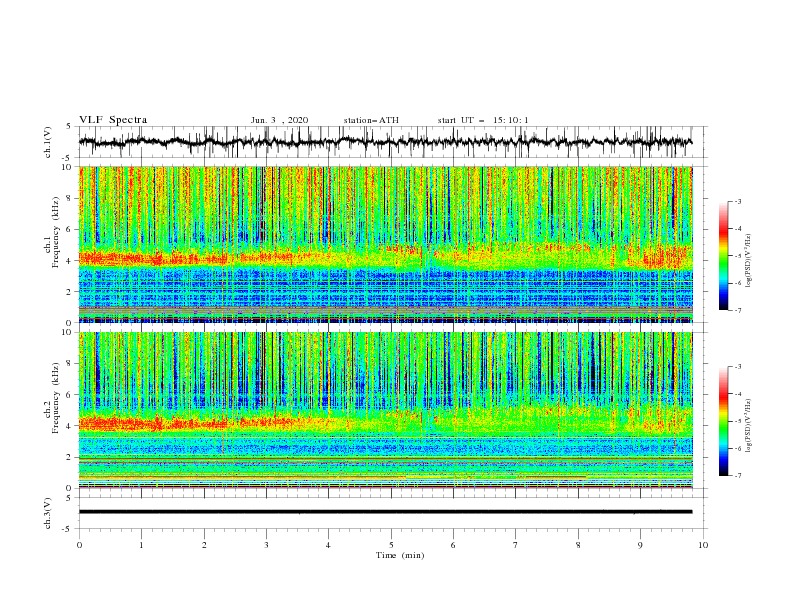The width and height of the screenshot is (792, 612).
Task: Click the "-7" tick on ch.2 color bar
Action: click(737, 476)
